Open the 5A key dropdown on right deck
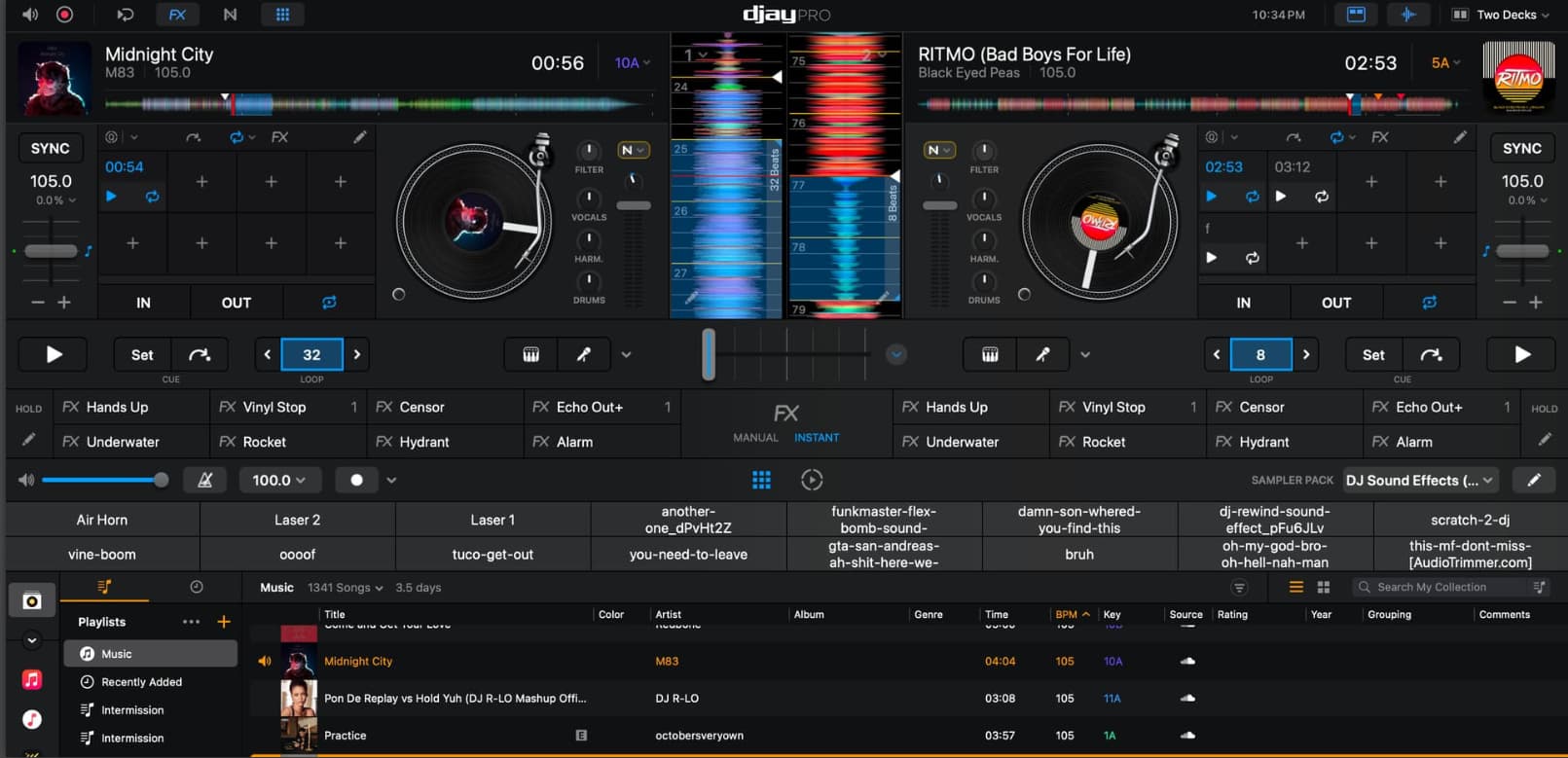Viewport: 1568px width, 758px height. (1445, 62)
